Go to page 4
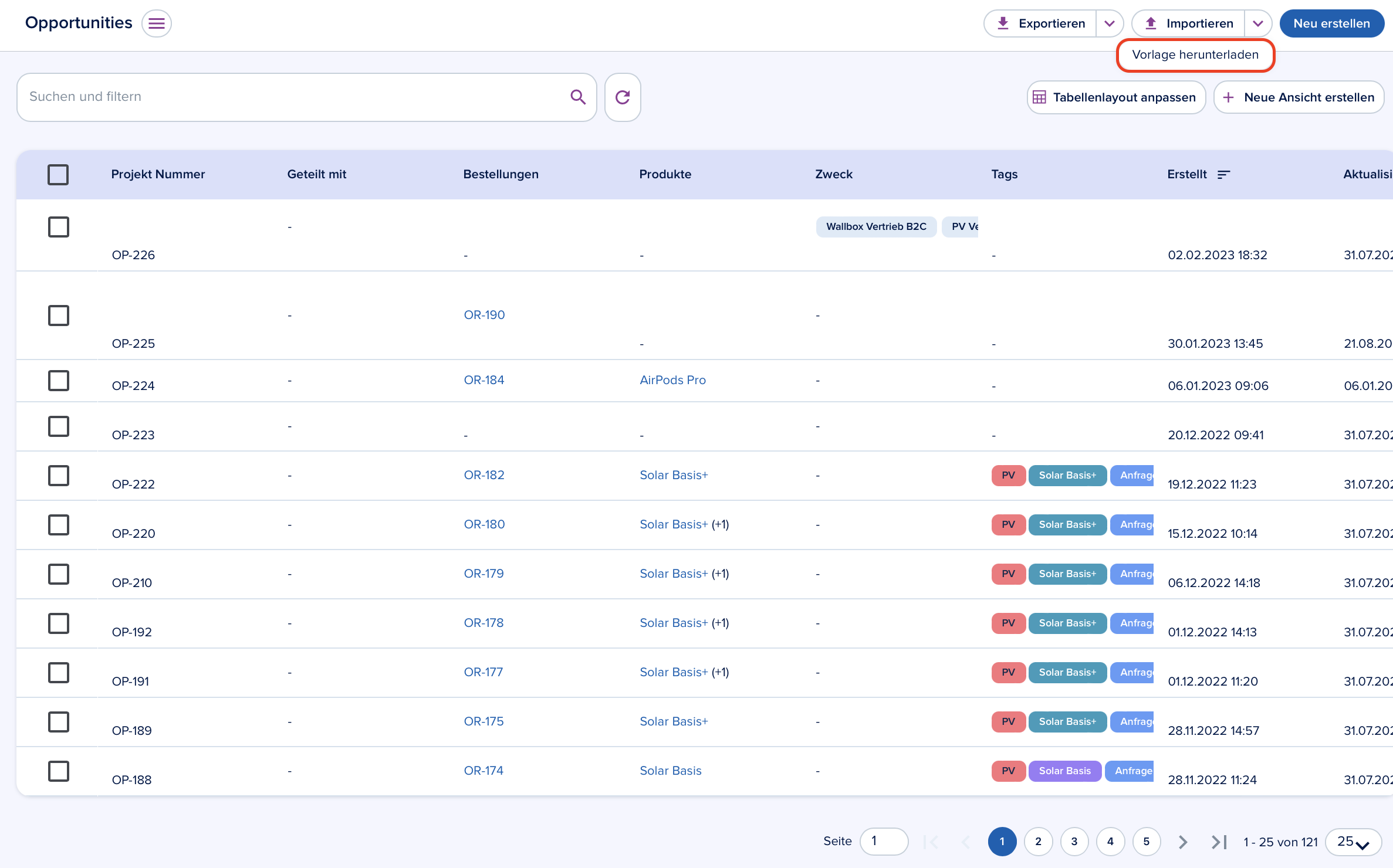Screen dimensions: 1393x868 tap(1110, 842)
